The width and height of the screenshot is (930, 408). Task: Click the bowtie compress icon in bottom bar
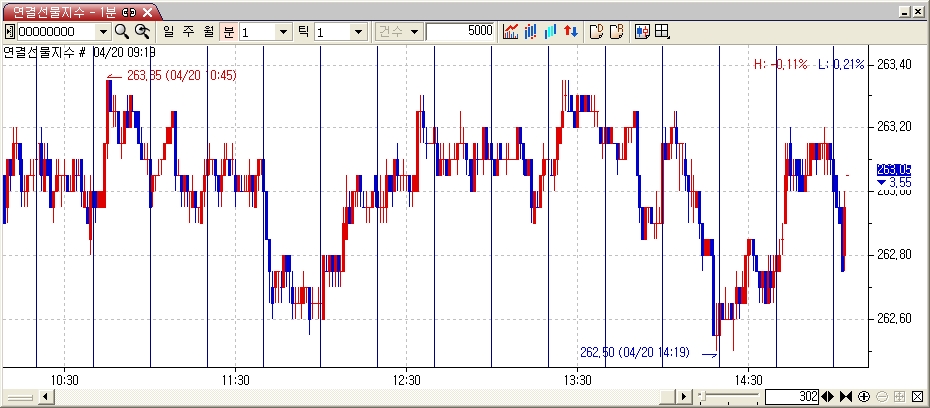(846, 397)
